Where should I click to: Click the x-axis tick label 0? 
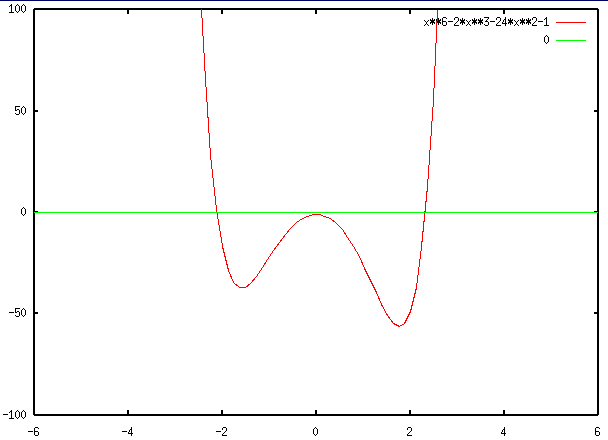tap(316, 431)
